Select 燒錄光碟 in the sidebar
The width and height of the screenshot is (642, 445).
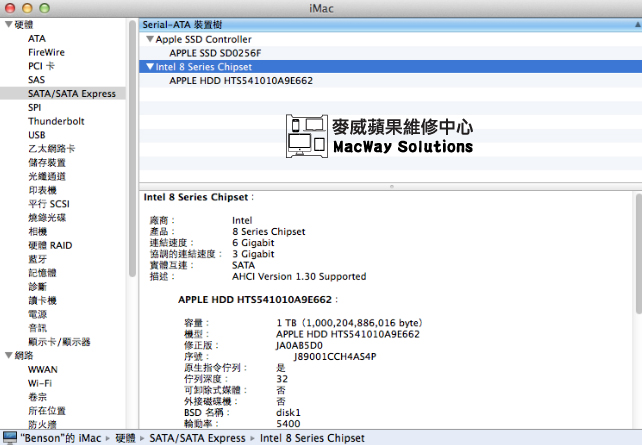tap(47, 217)
